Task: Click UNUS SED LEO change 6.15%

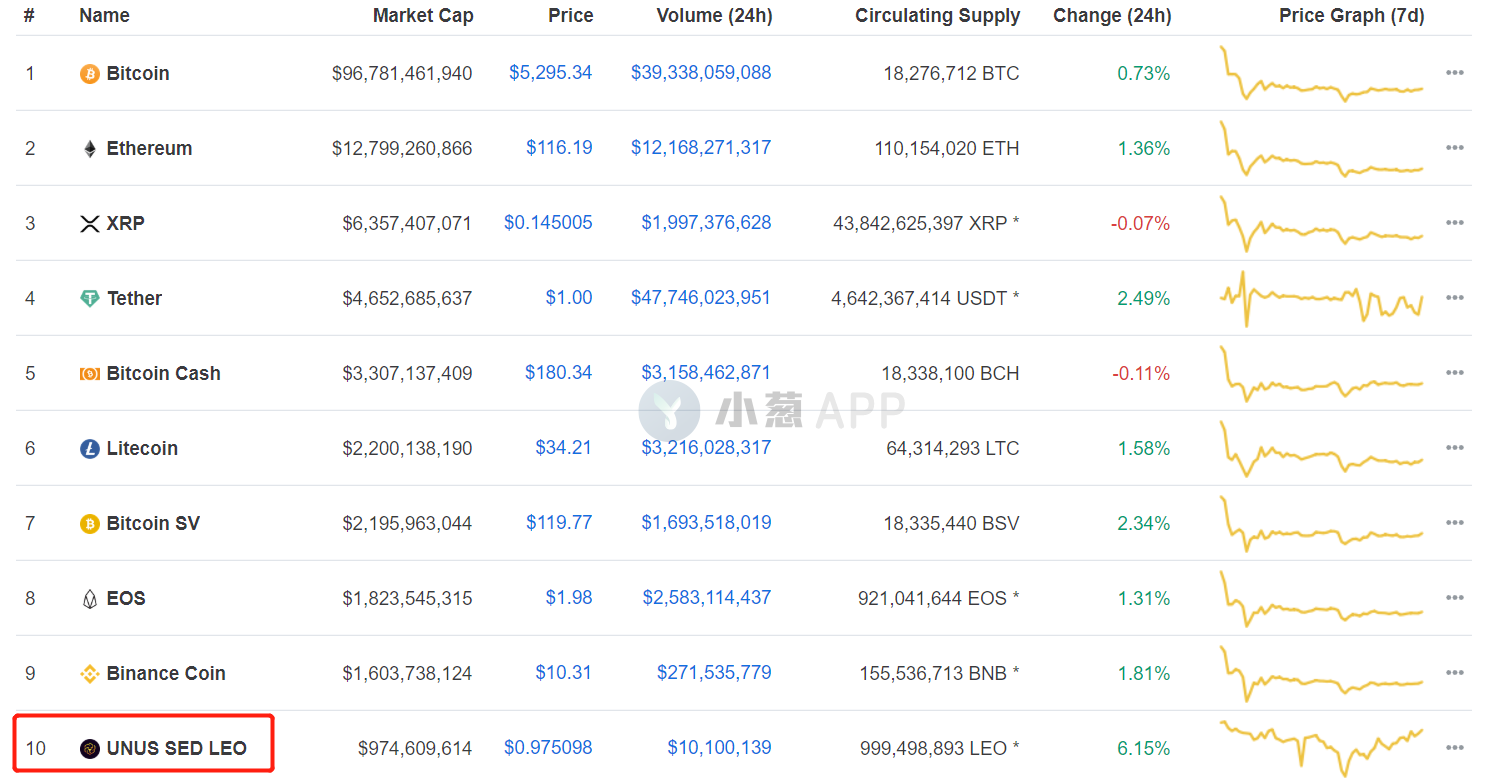Action: tap(1144, 749)
